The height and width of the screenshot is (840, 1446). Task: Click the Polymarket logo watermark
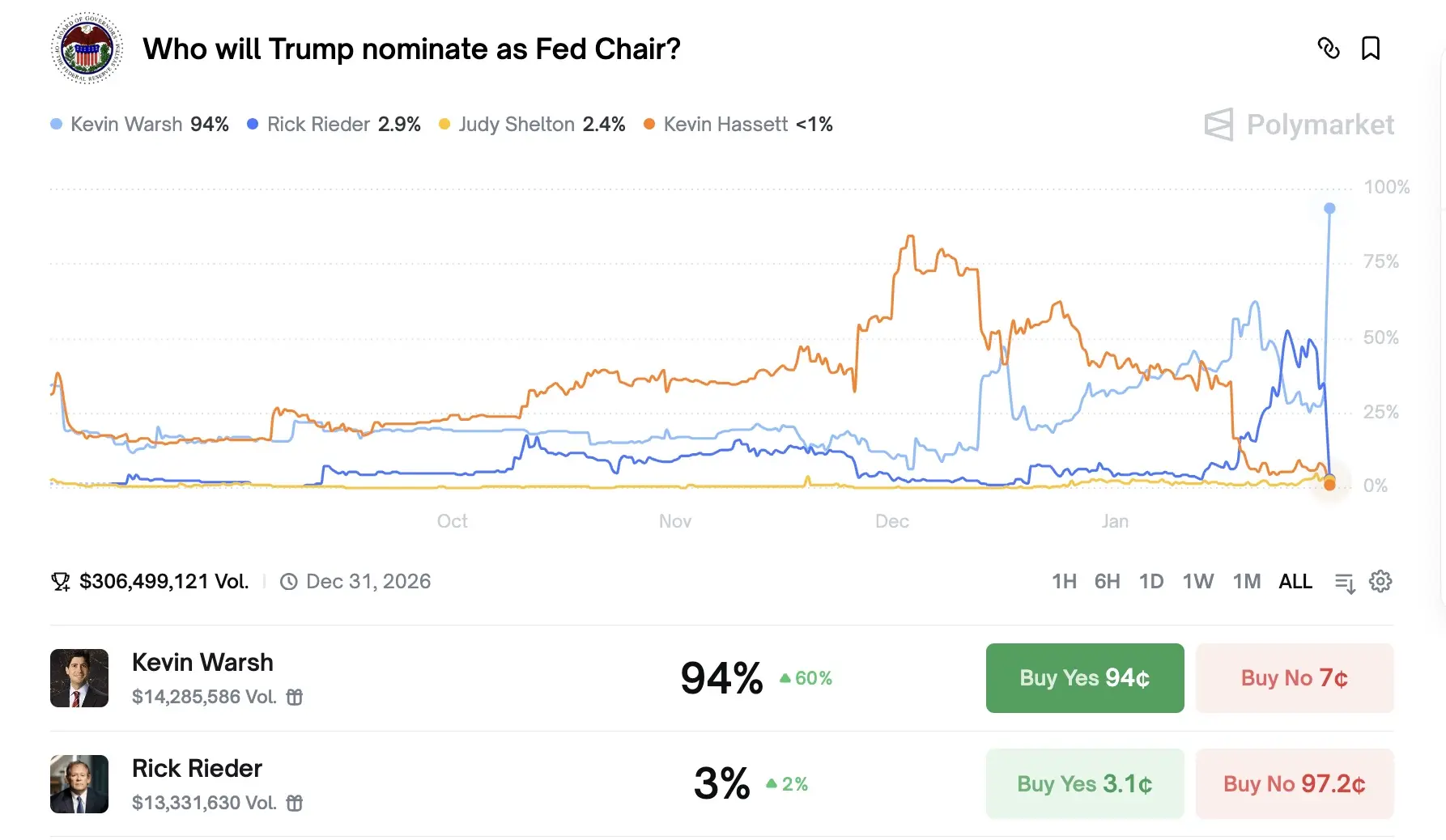[1299, 125]
